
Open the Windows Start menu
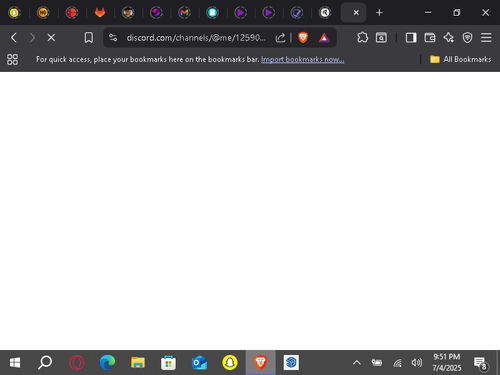point(15,363)
